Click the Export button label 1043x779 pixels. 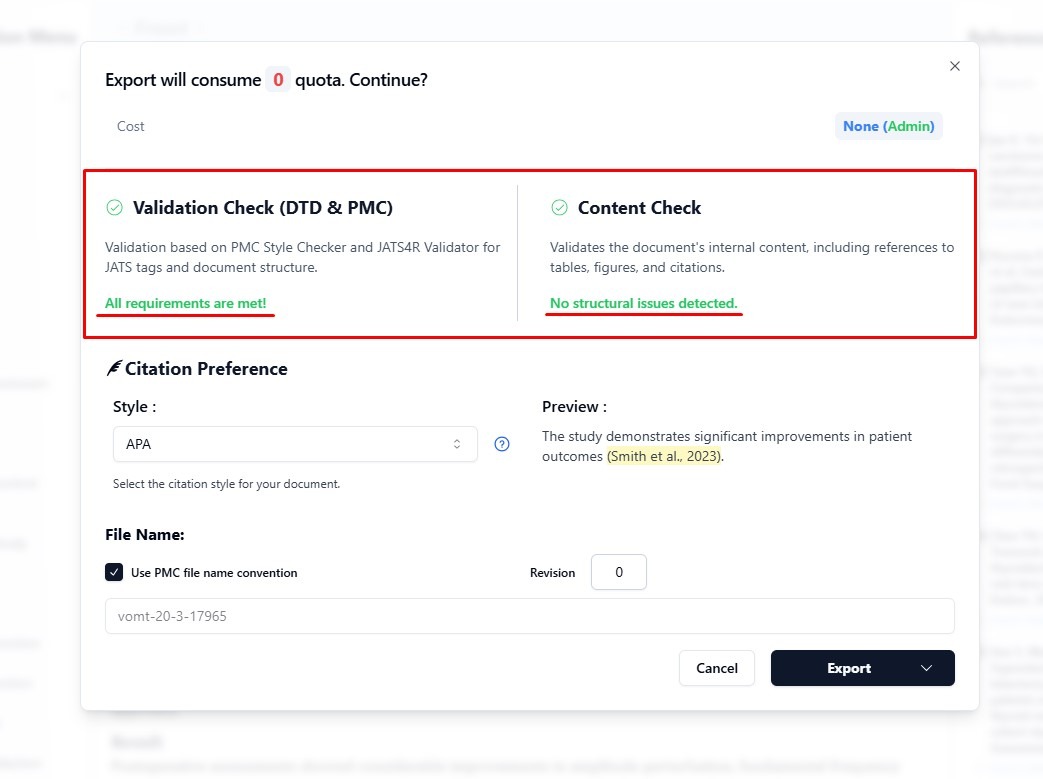pyautogui.click(x=848, y=668)
